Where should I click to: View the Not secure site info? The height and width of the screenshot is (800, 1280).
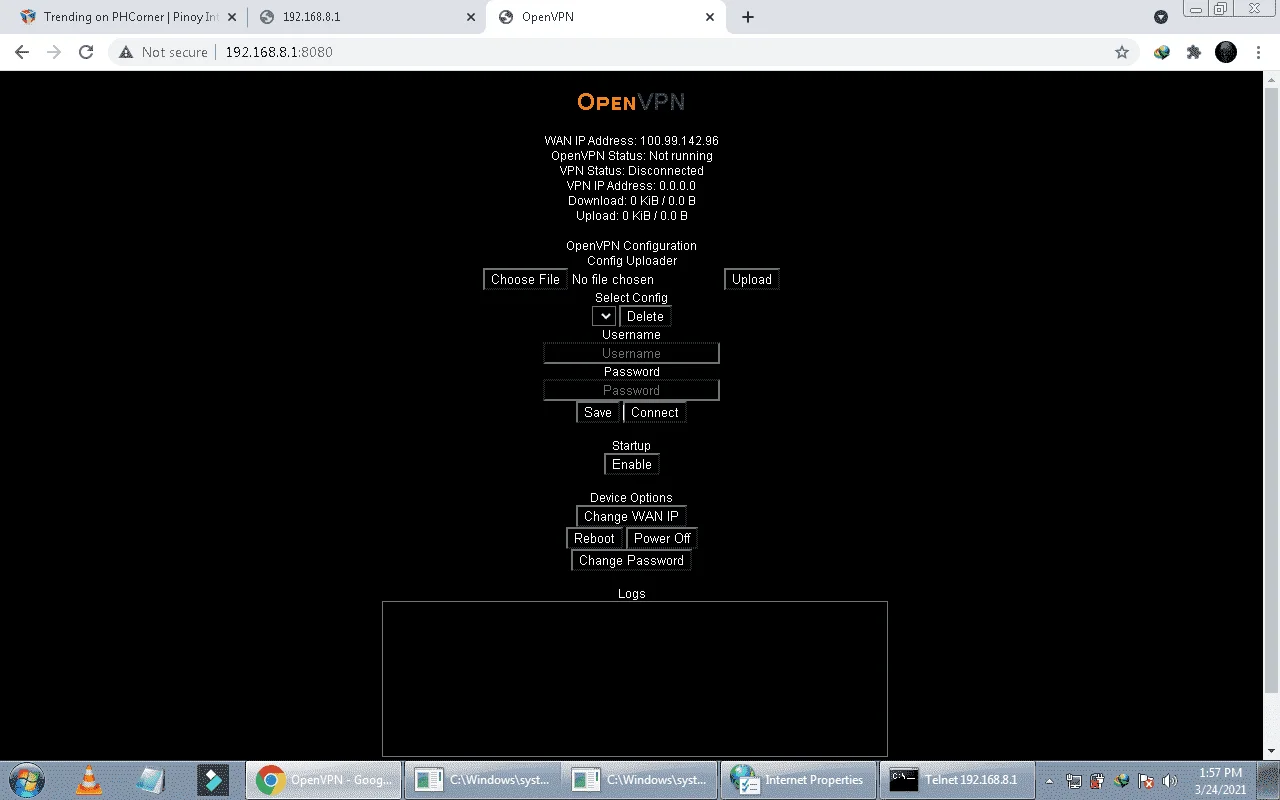point(163,52)
